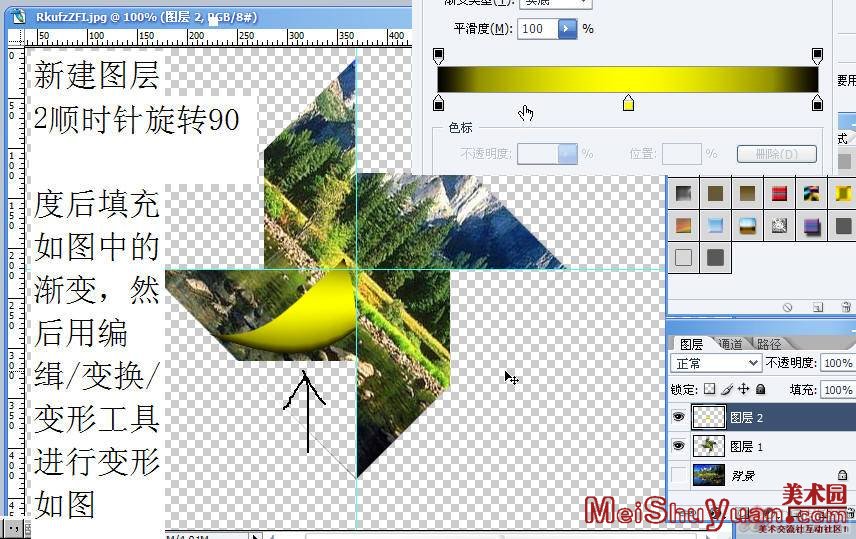Select the black-white noise texture style swatch

779,226
